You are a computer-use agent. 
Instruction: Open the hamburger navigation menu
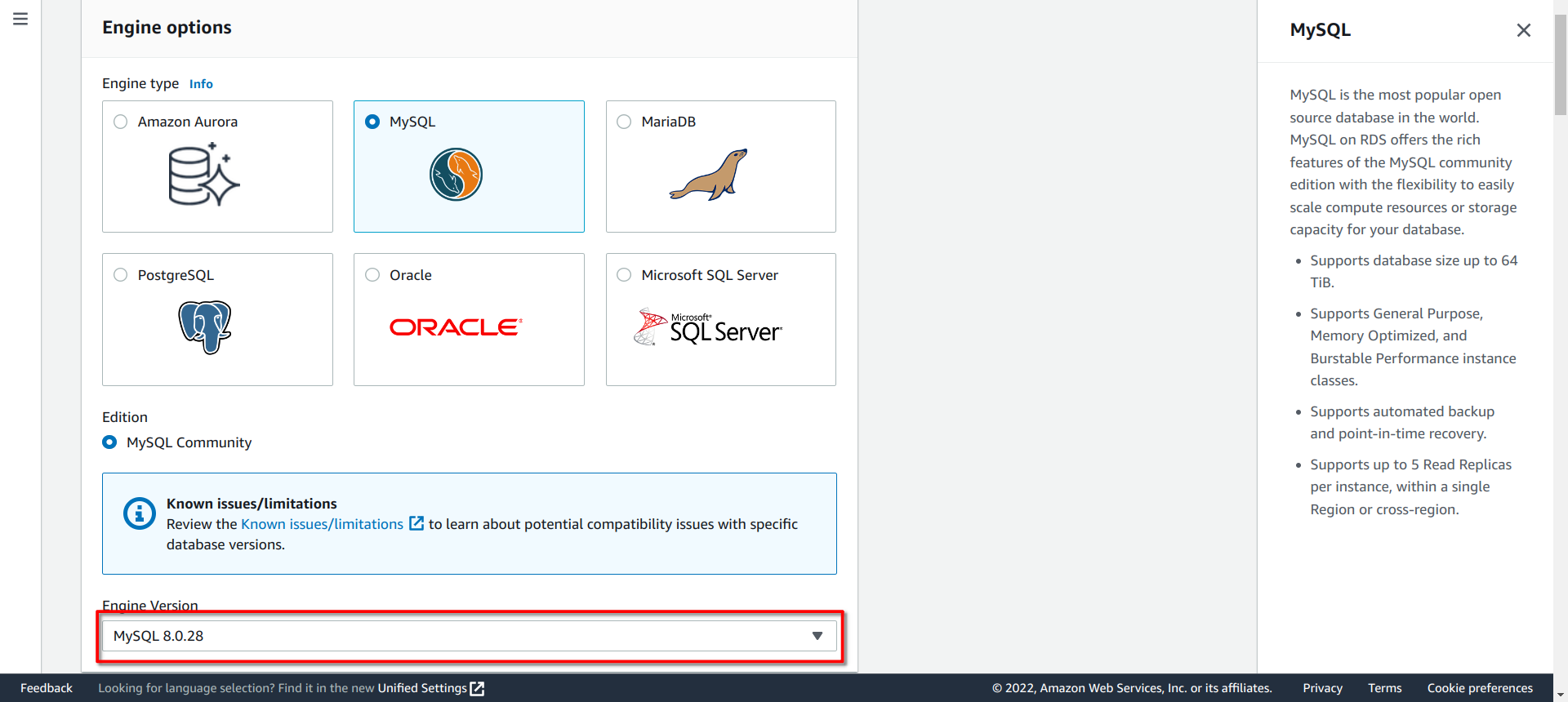click(20, 19)
